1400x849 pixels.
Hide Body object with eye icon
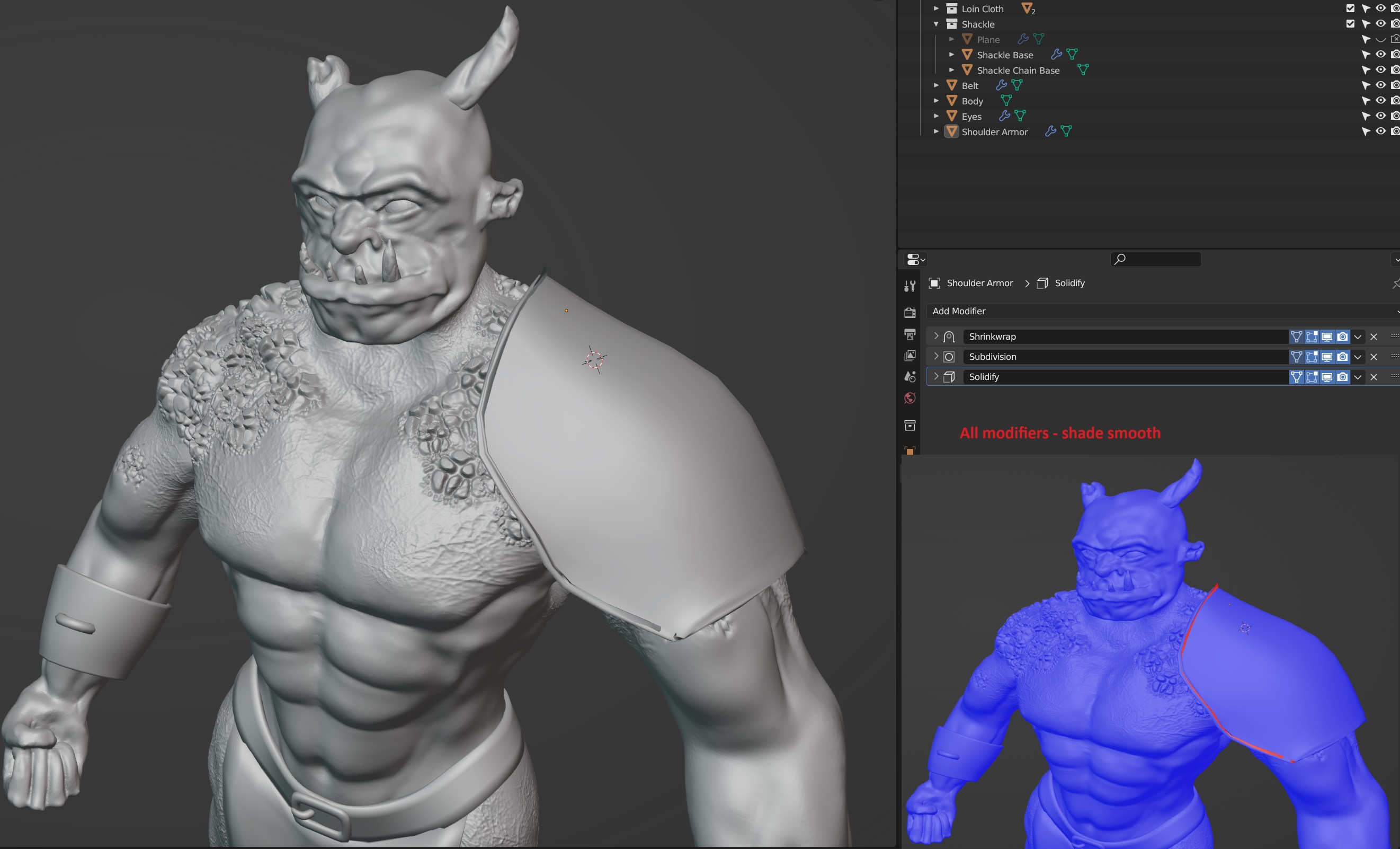click(x=1380, y=101)
